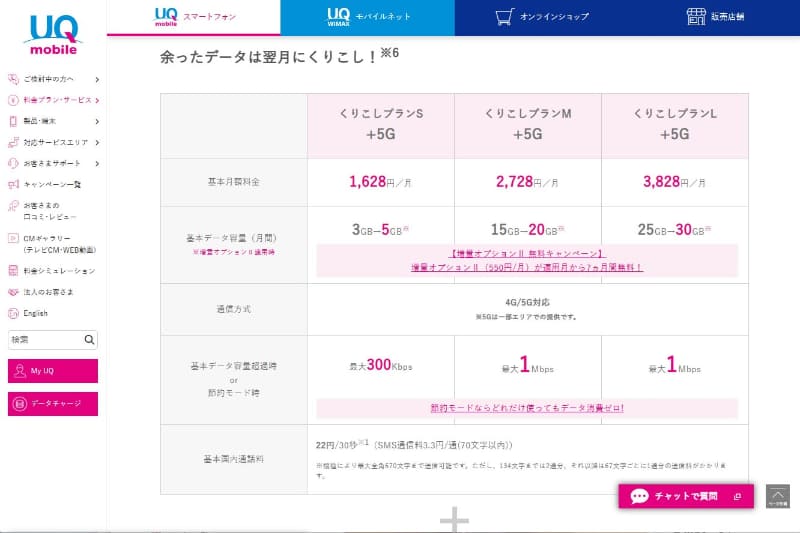Click the icon beside ご検討中の方へ
The height and width of the screenshot is (533, 800).
[13, 79]
